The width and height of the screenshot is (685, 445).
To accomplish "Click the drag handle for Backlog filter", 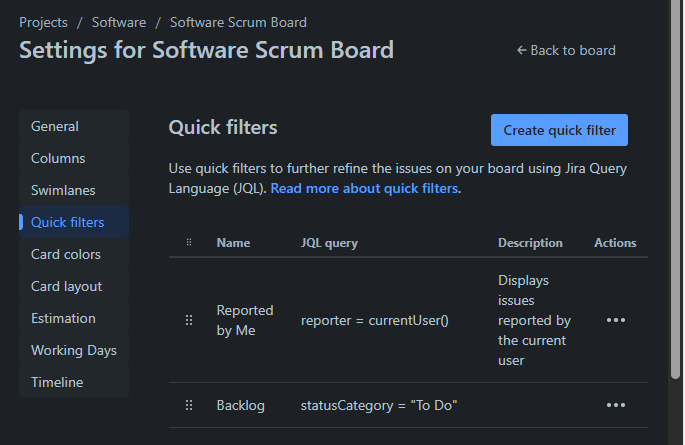I will pos(189,405).
